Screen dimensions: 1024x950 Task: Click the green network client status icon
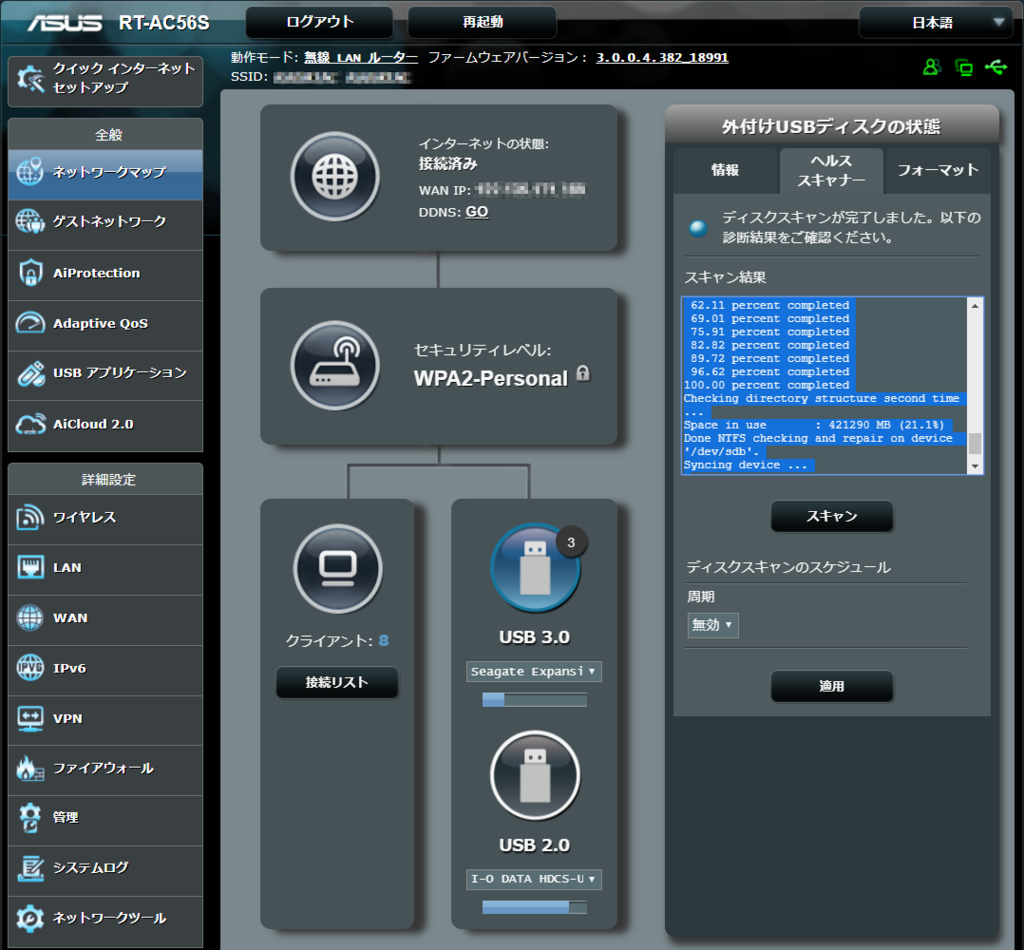point(963,67)
